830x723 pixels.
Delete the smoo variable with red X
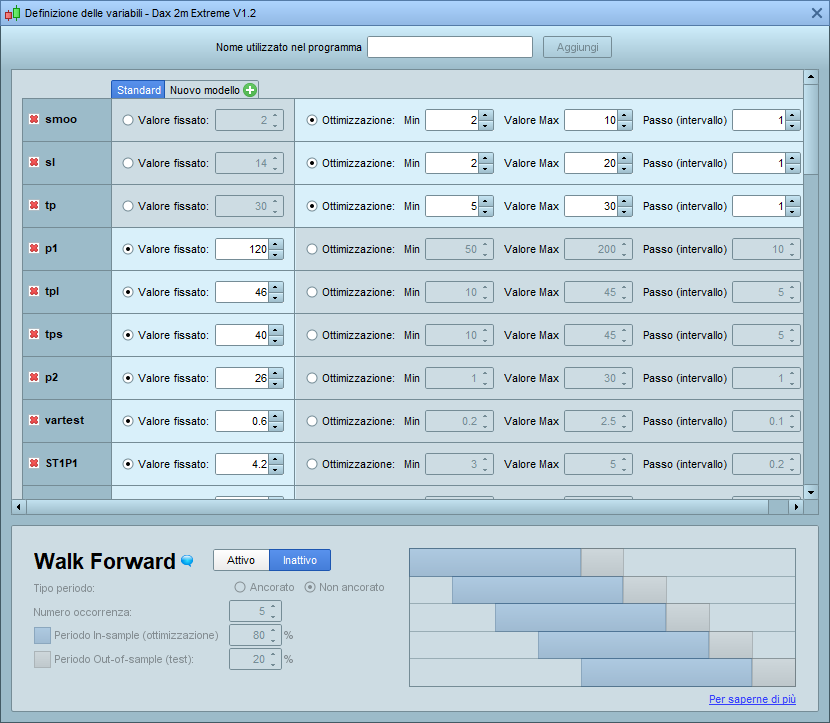pos(34,119)
